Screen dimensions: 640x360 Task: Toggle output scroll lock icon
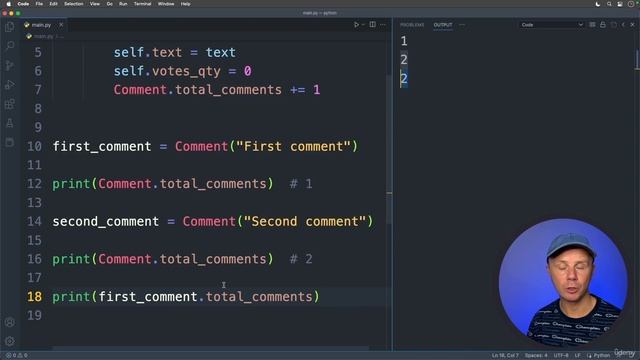(603, 25)
